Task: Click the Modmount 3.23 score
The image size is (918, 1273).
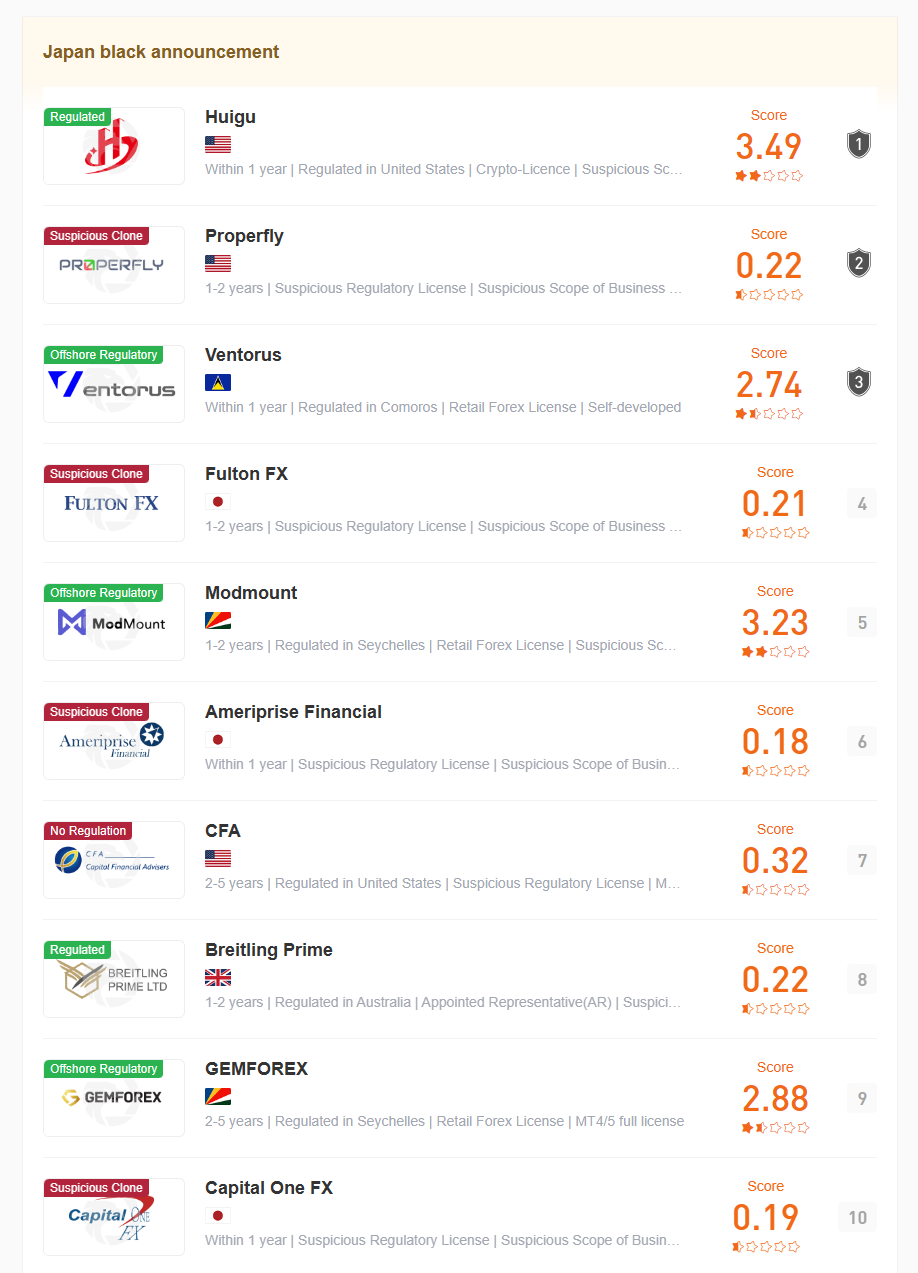Action: (x=775, y=623)
